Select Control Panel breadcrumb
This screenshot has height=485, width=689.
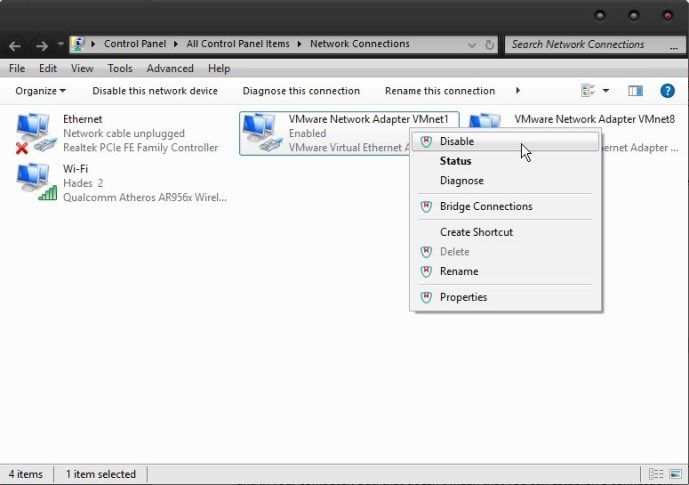click(x=135, y=44)
